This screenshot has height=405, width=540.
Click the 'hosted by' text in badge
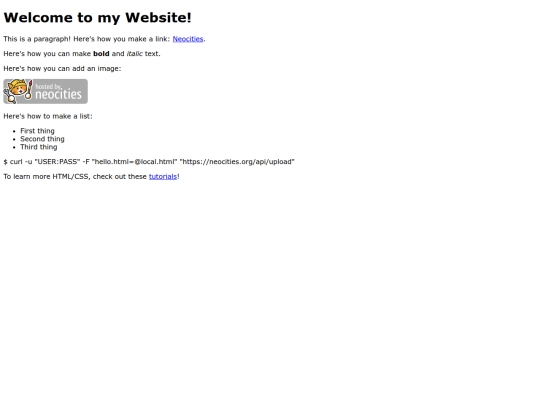[x=48, y=86]
